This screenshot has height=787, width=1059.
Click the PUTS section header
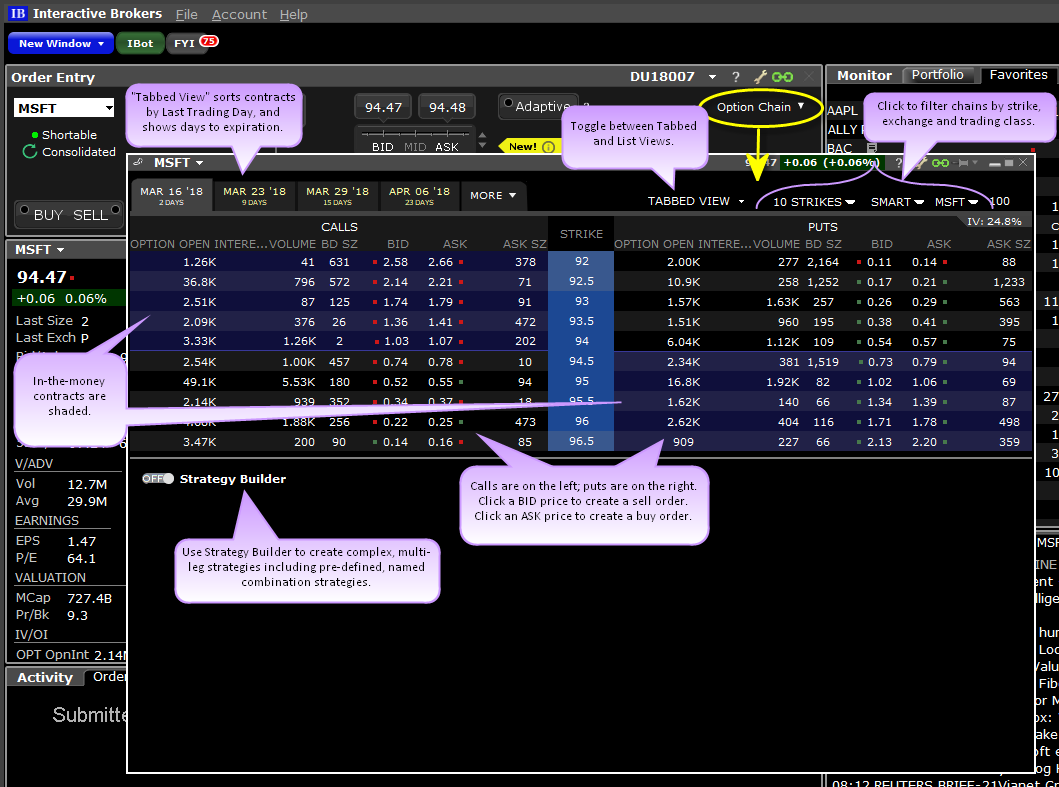click(x=823, y=227)
